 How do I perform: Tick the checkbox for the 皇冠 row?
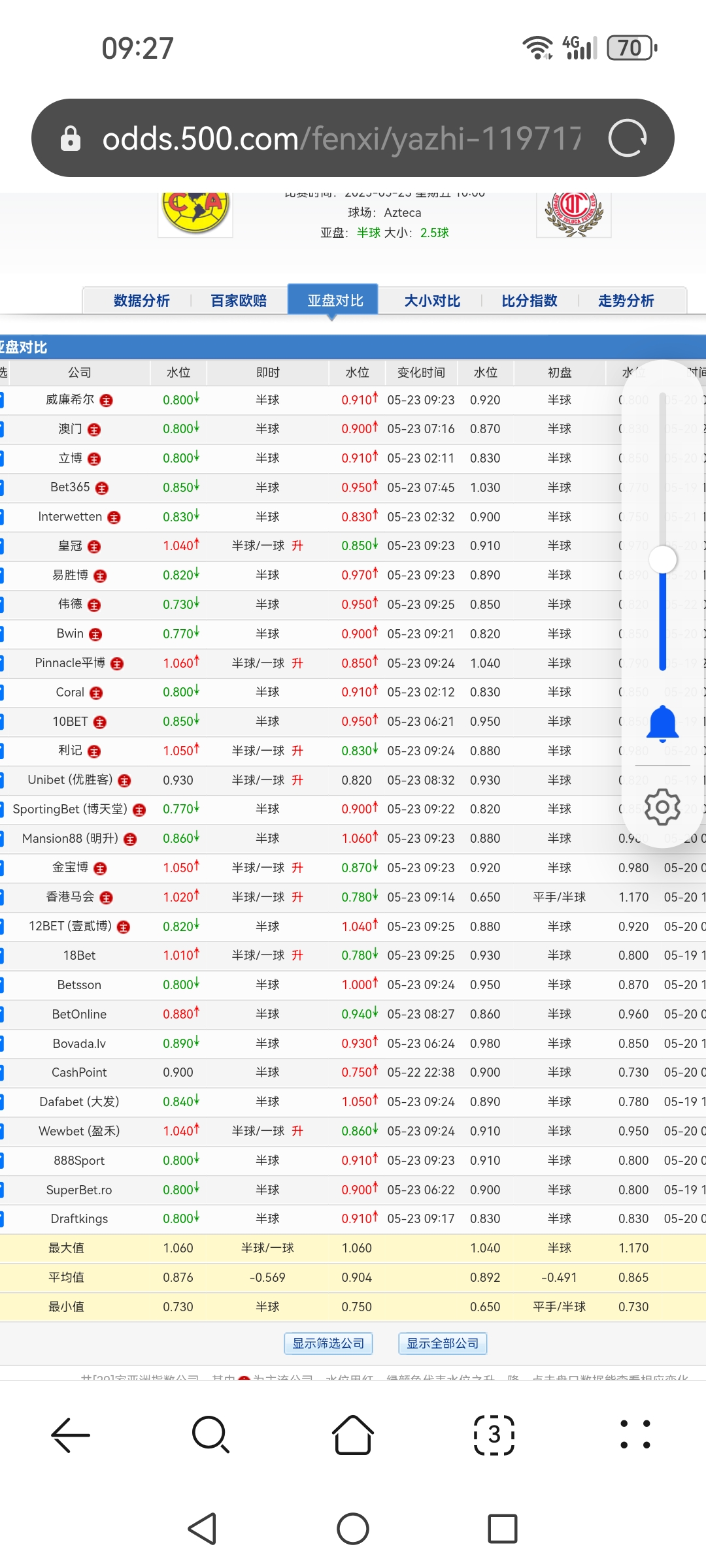pyautogui.click(x=1, y=546)
